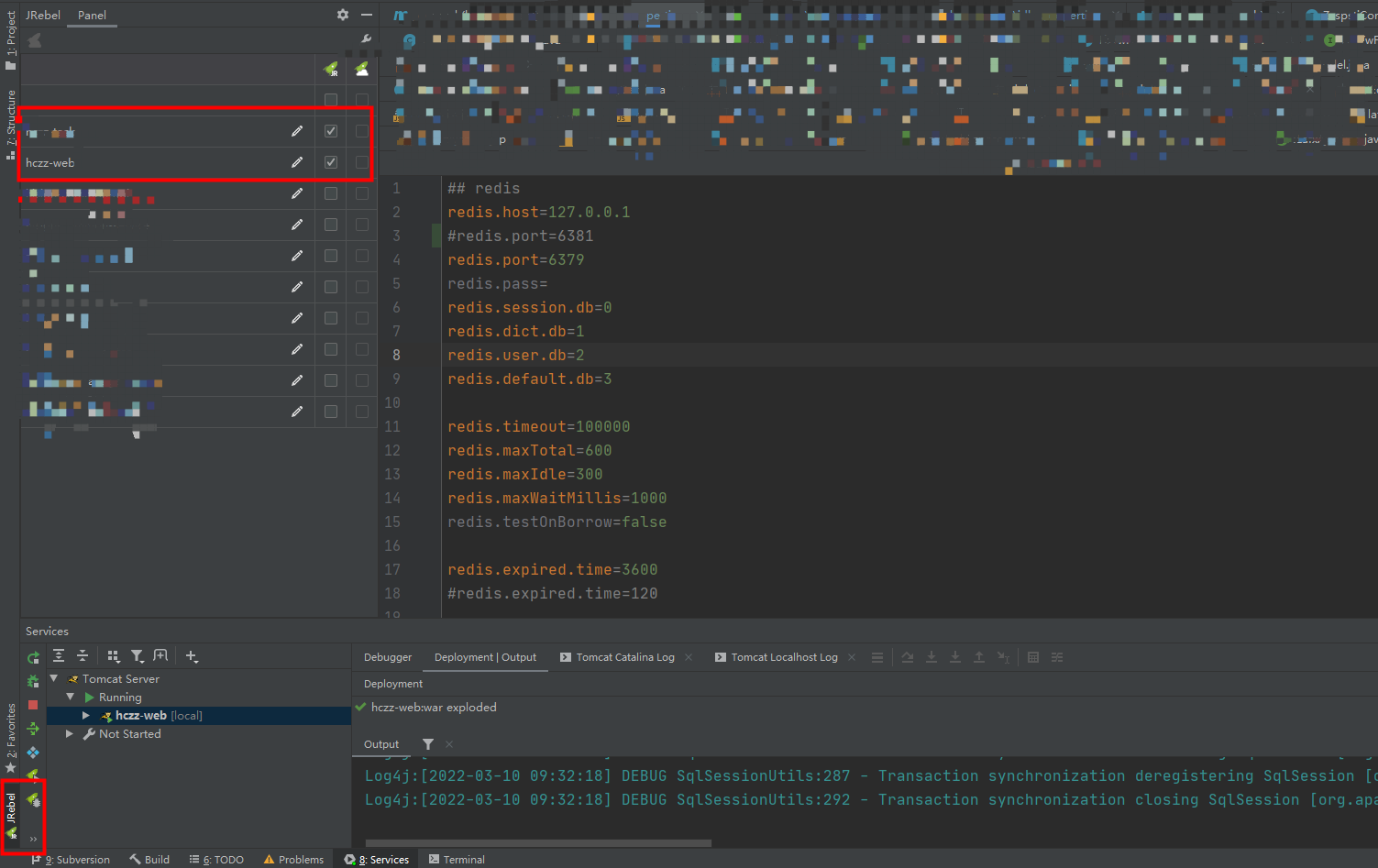Open Terminal tool window
This screenshot has height=868, width=1378.
457,860
